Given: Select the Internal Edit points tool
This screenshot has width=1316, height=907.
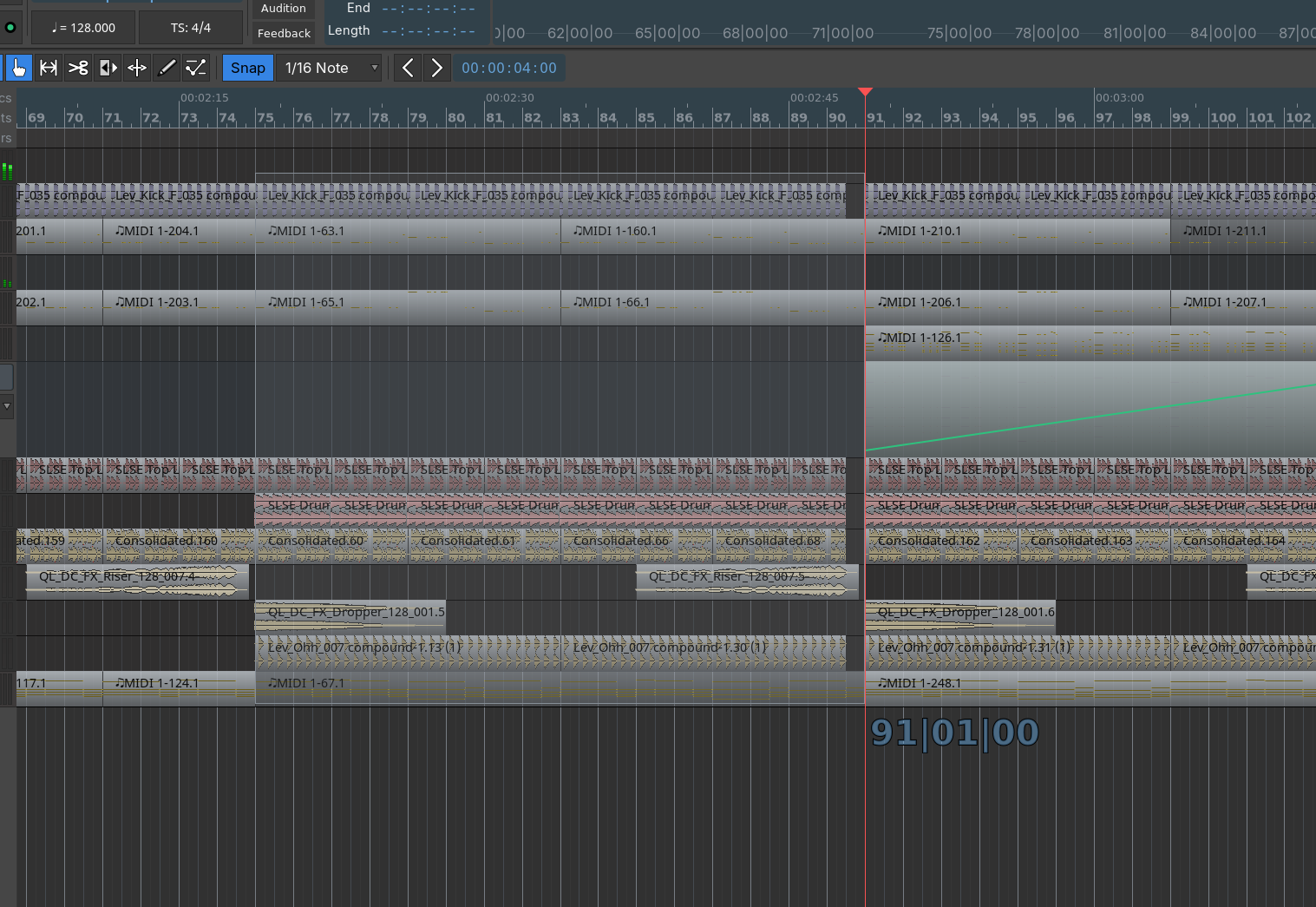Looking at the screenshot, I should [196, 68].
